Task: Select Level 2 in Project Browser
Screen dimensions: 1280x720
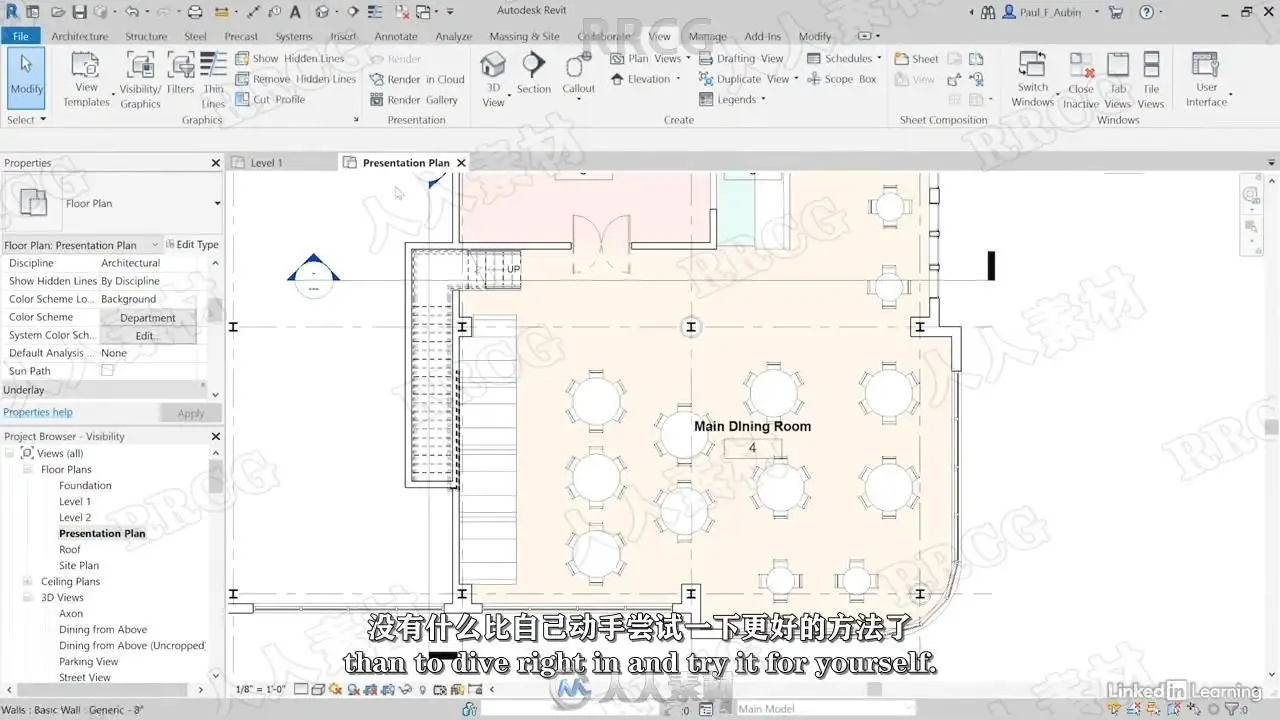Action: coord(75,517)
